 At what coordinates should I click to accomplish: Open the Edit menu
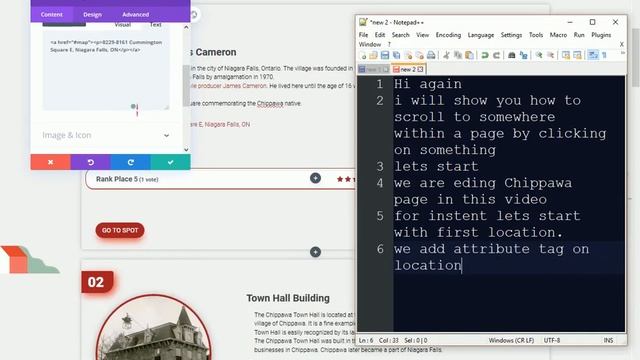(380, 35)
